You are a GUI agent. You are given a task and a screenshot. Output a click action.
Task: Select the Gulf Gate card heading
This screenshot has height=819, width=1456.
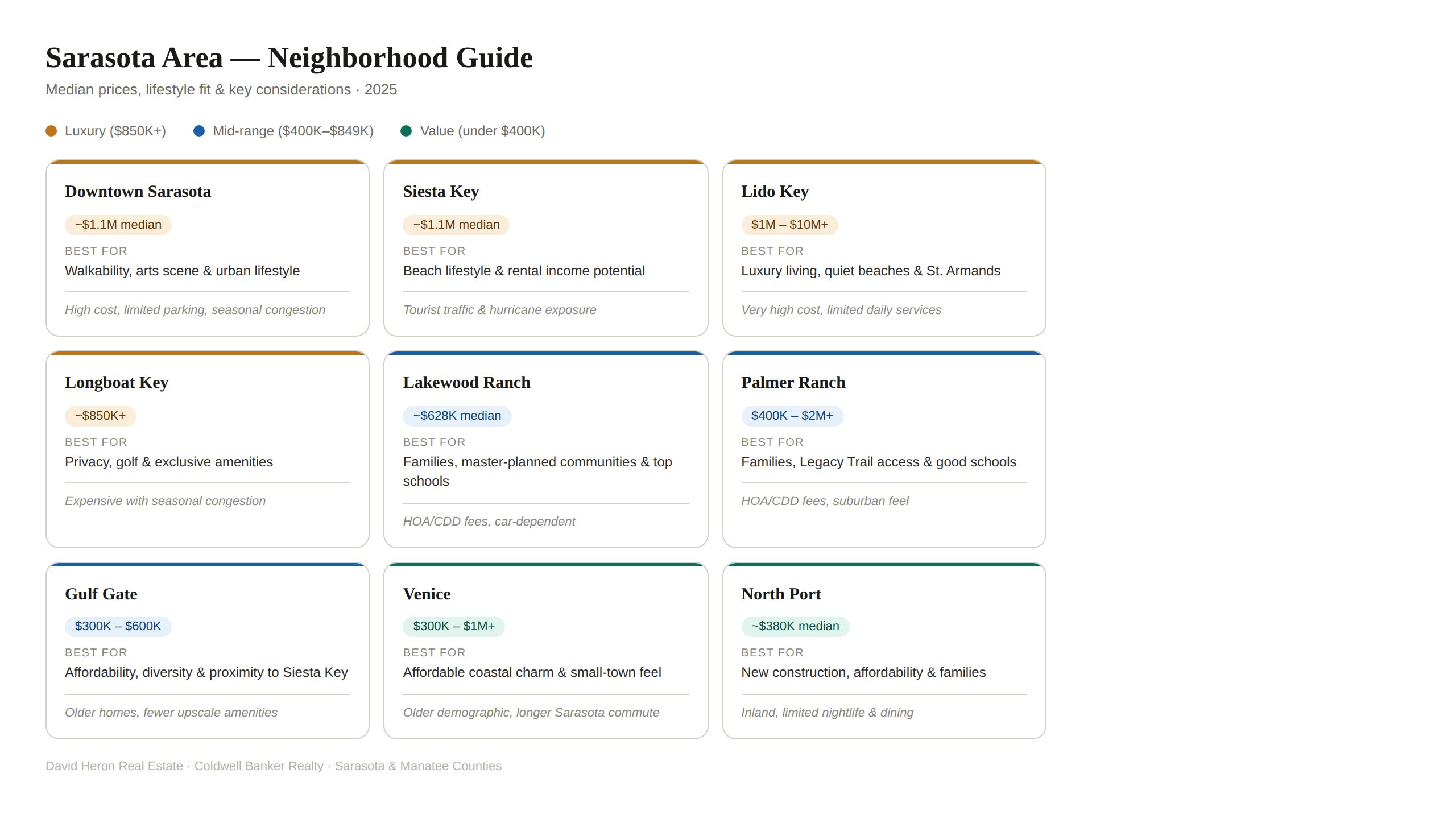tap(101, 594)
